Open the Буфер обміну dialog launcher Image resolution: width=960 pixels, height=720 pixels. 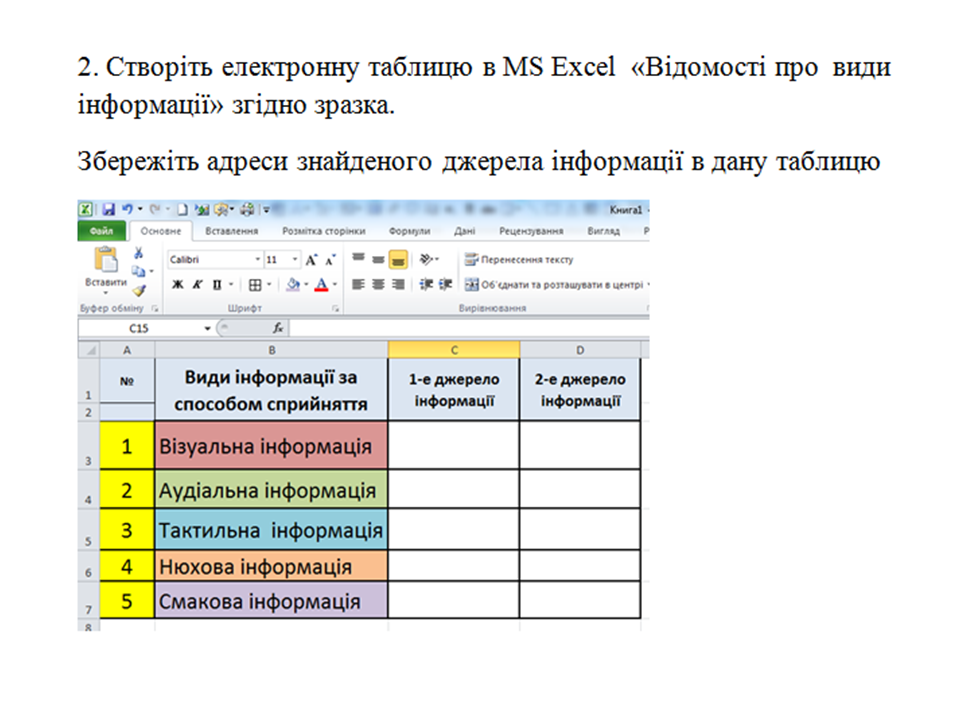tap(155, 309)
